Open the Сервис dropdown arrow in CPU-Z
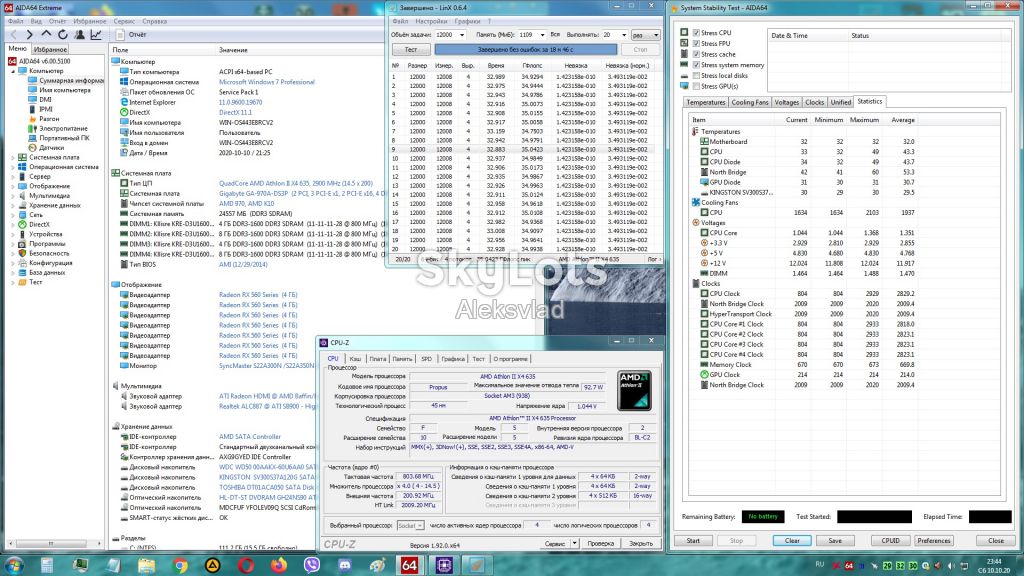This screenshot has height=576, width=1024. [x=574, y=543]
